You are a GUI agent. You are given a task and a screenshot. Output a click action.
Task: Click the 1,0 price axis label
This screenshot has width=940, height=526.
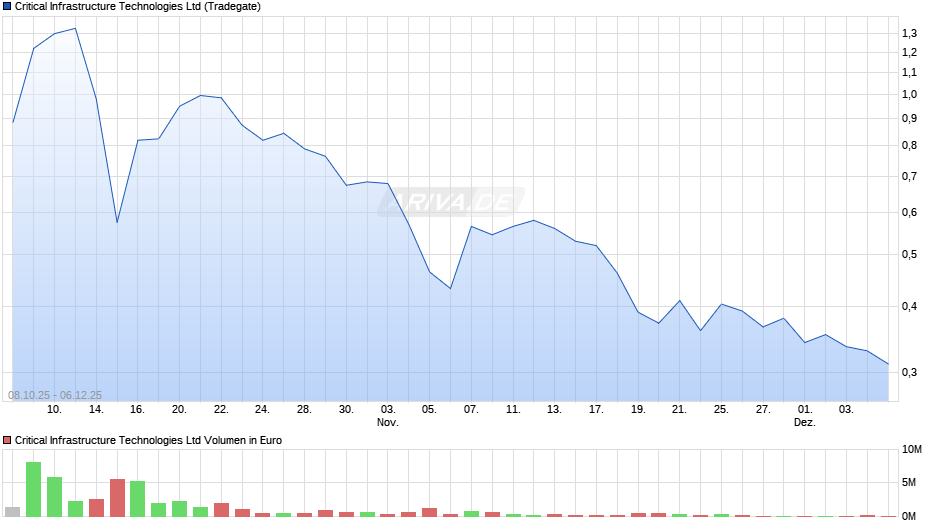click(x=909, y=95)
